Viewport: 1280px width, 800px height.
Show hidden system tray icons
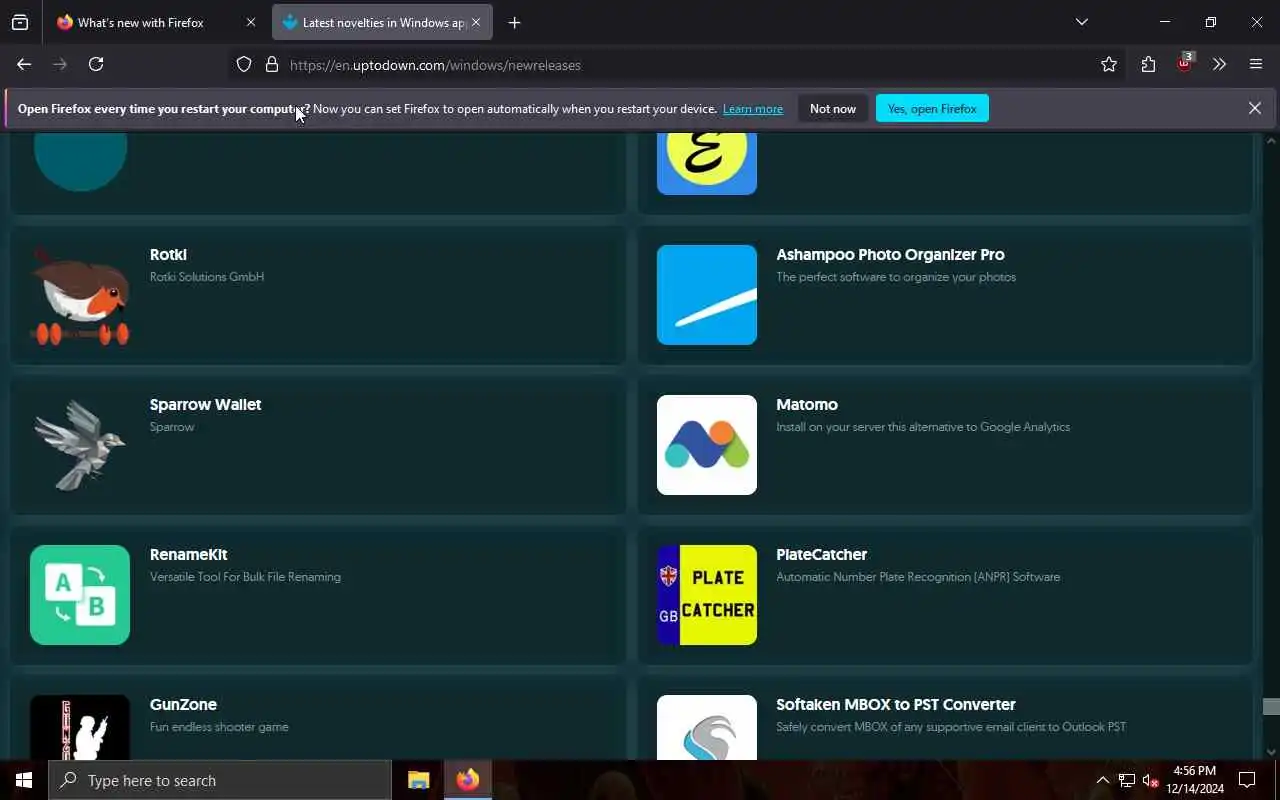1103,781
